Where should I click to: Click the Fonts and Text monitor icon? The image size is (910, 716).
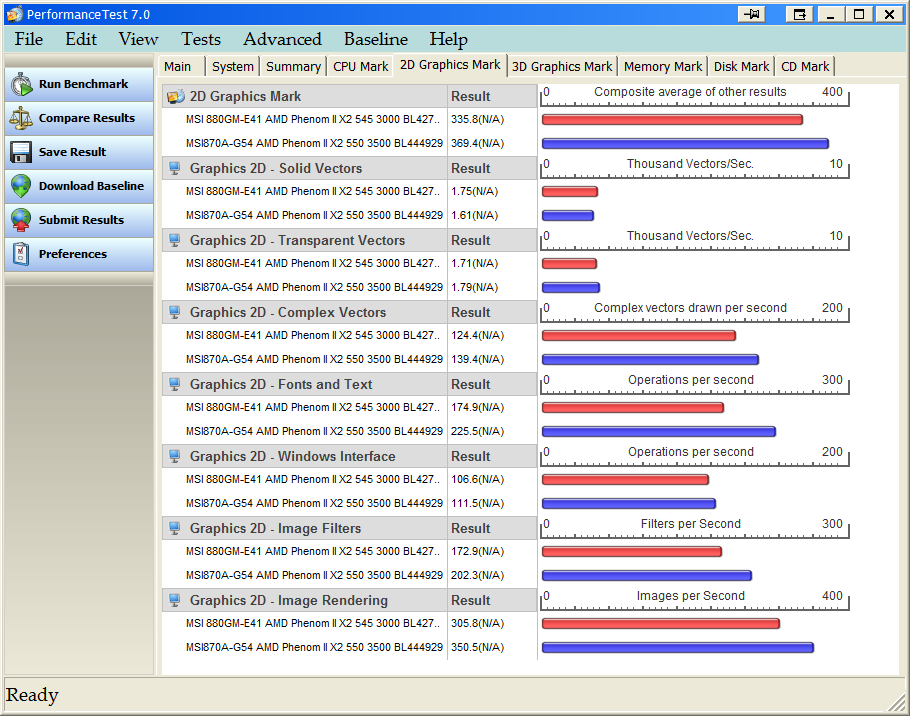click(x=174, y=384)
